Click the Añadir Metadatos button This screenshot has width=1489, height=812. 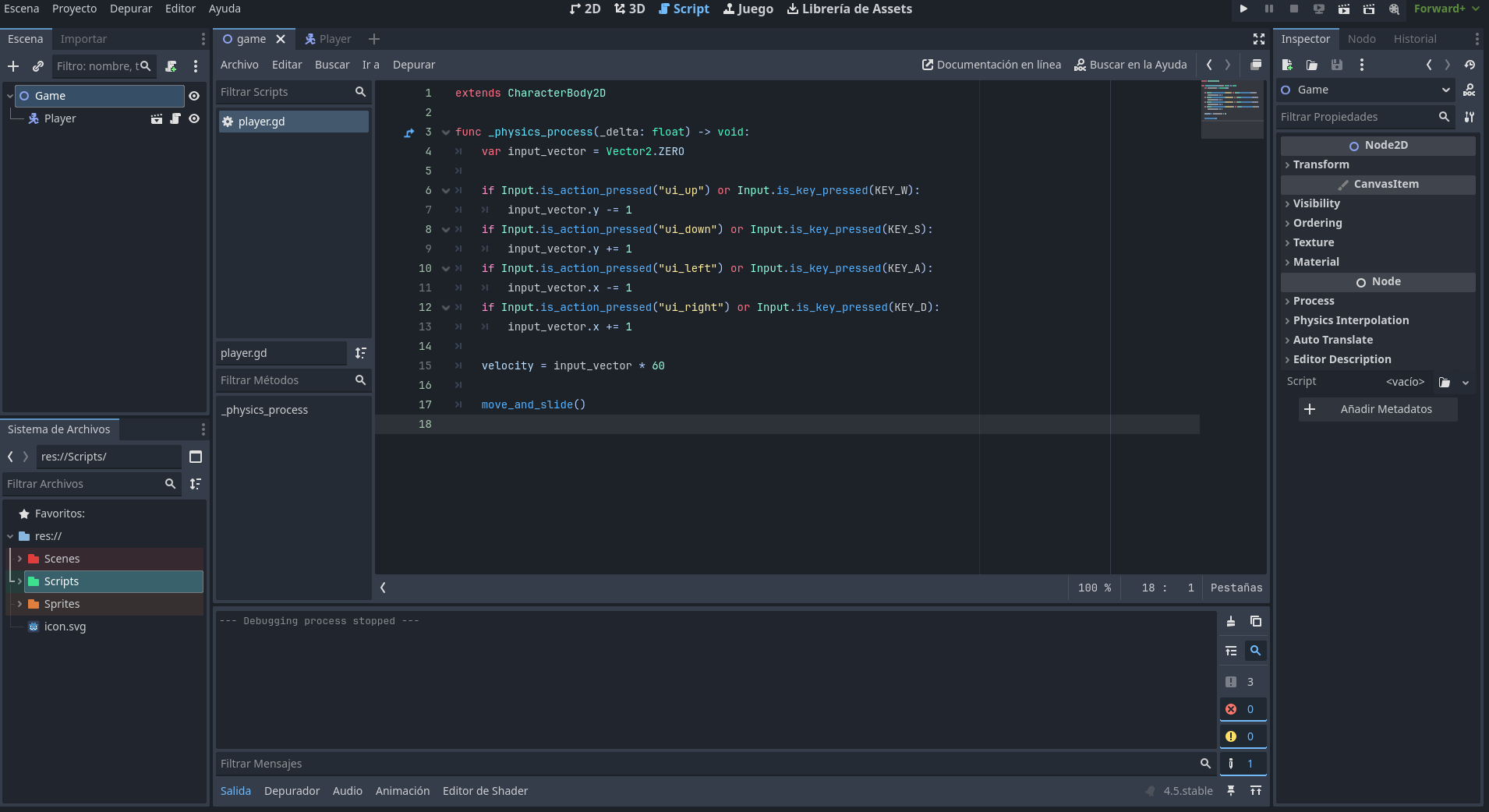tap(1378, 409)
